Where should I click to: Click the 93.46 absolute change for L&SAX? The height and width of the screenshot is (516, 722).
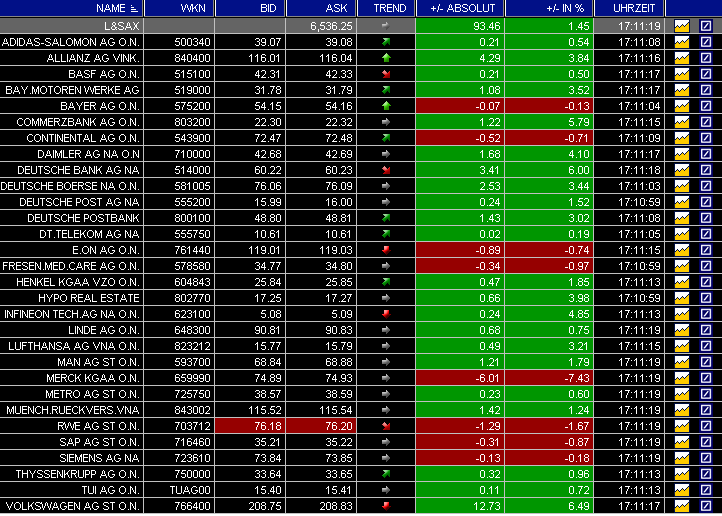point(487,26)
